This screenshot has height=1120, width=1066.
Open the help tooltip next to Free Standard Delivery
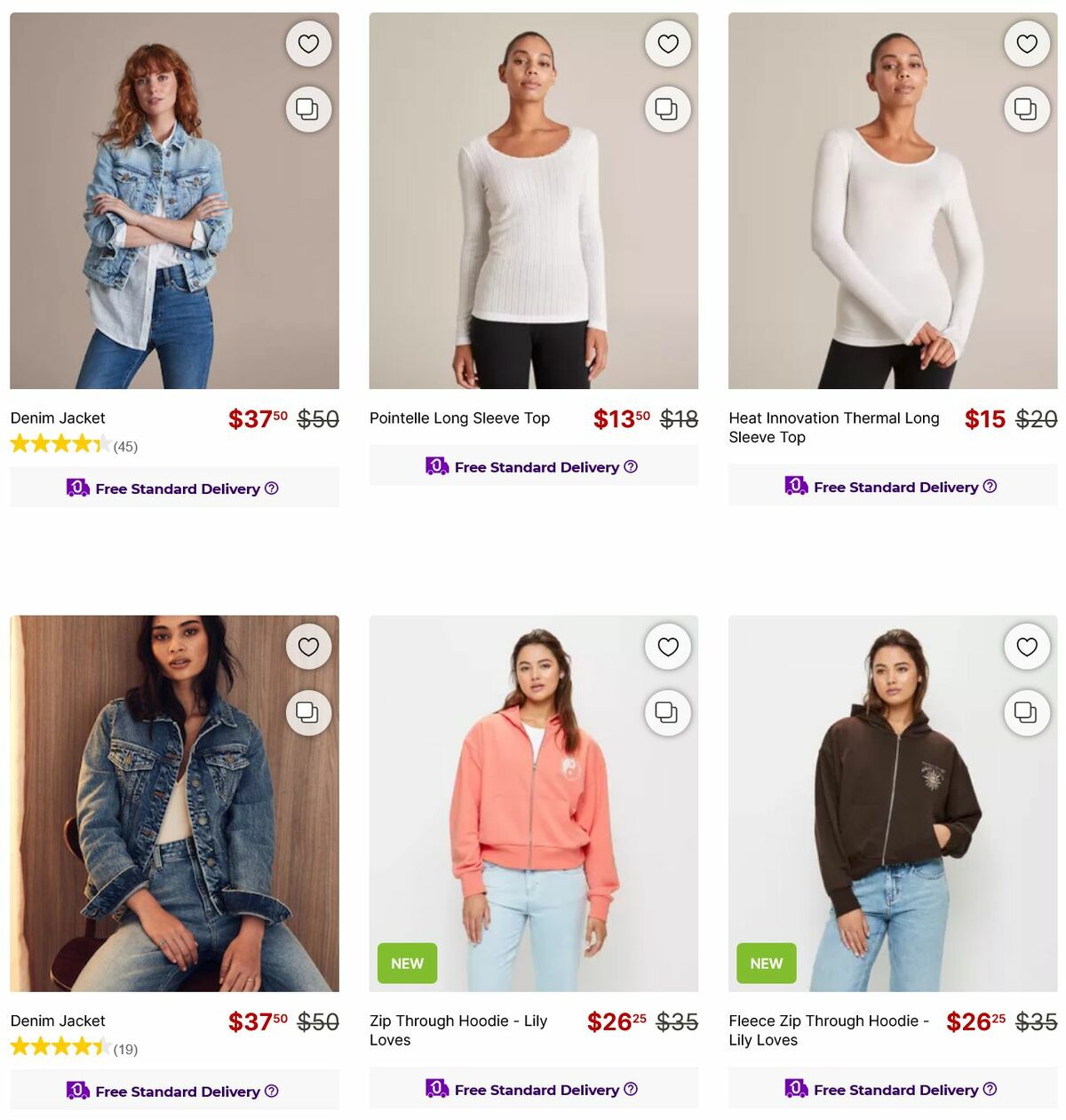pyautogui.click(x=272, y=488)
